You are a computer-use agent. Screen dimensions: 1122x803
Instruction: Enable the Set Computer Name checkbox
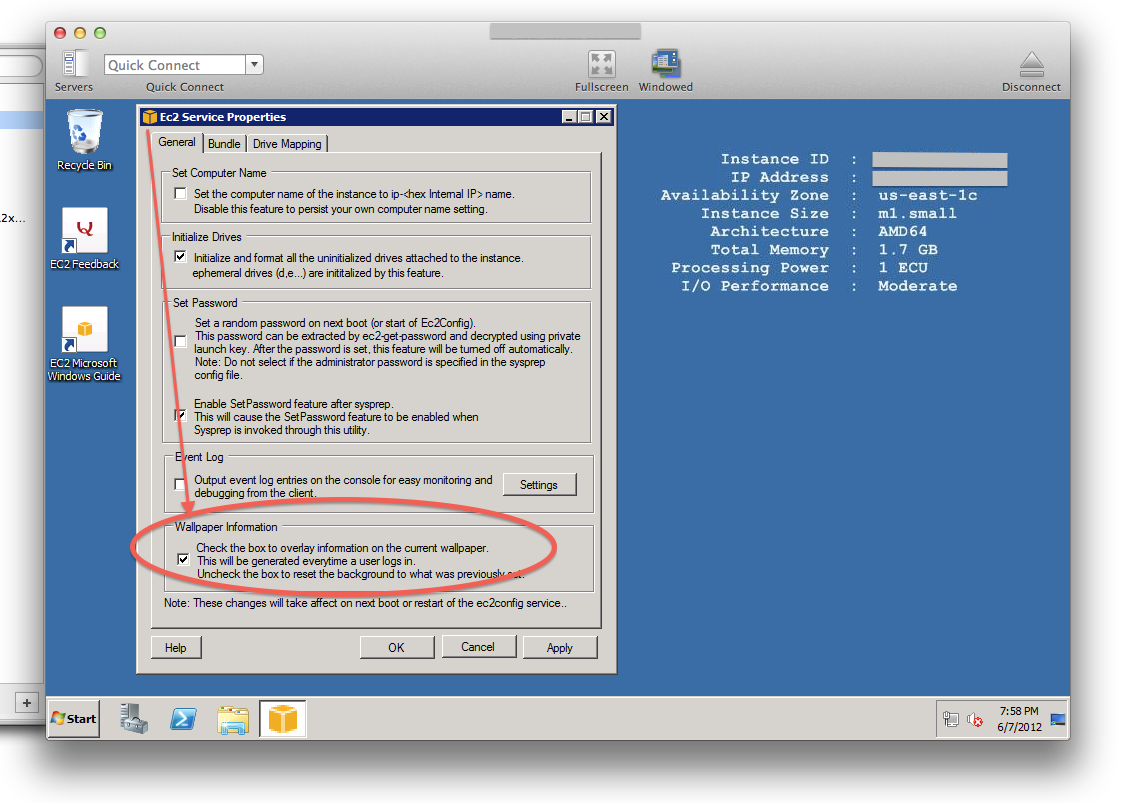180,193
